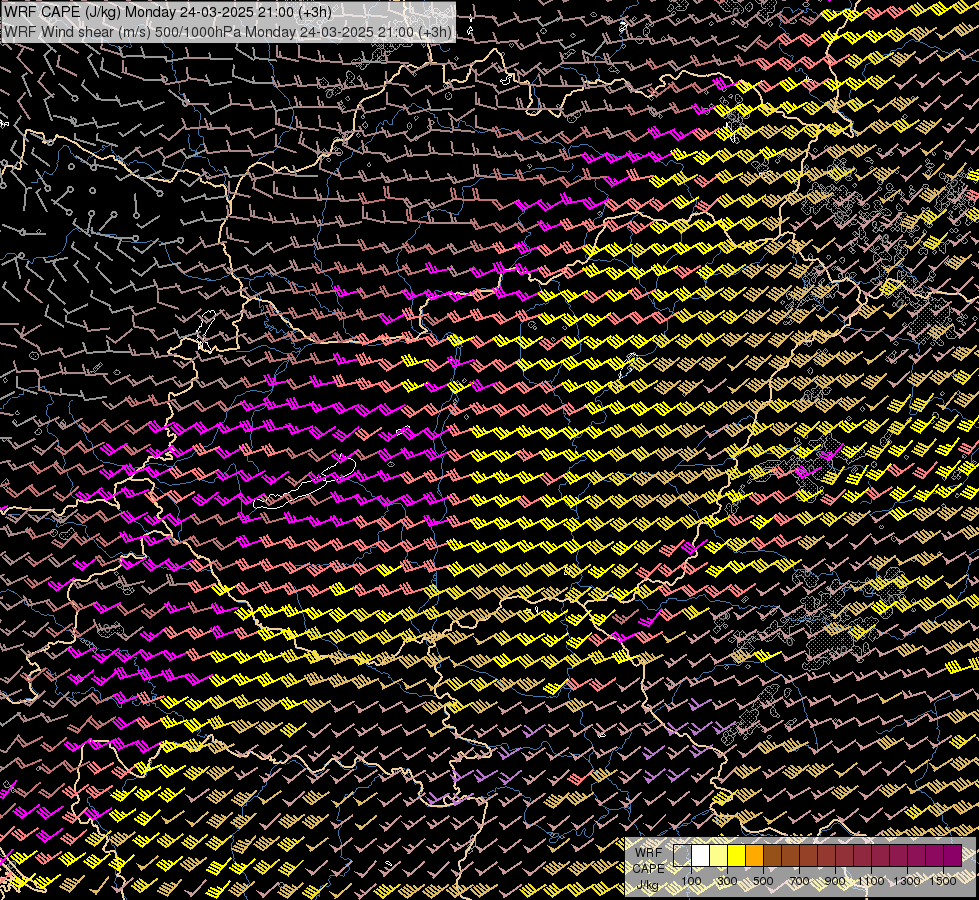
Task: Click the 'WRF' word in the legend
Action: point(648,853)
